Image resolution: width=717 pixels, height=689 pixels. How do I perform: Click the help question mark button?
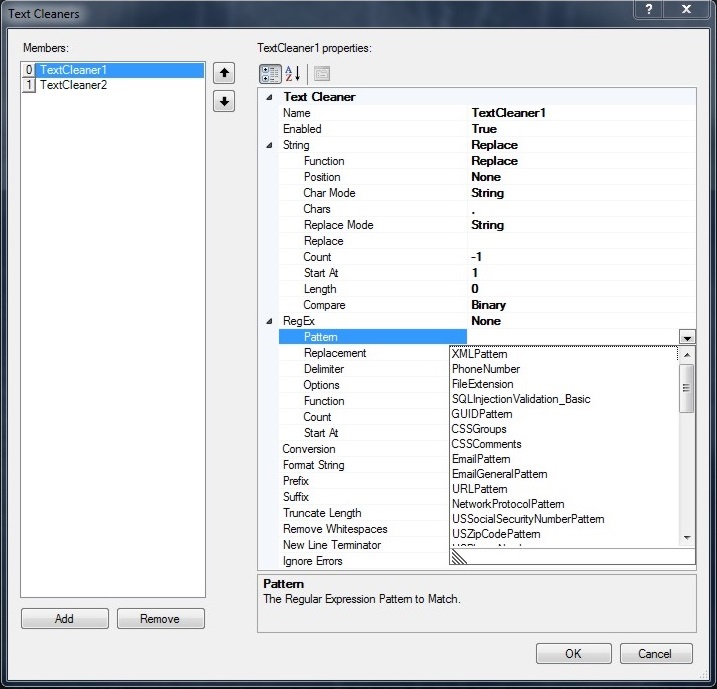click(651, 9)
